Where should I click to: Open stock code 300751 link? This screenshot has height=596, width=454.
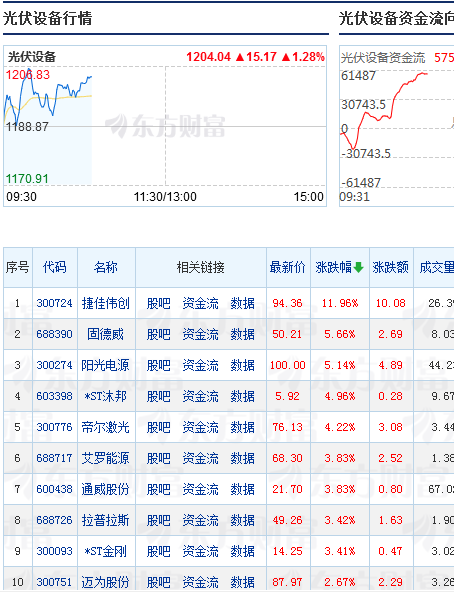(x=54, y=582)
